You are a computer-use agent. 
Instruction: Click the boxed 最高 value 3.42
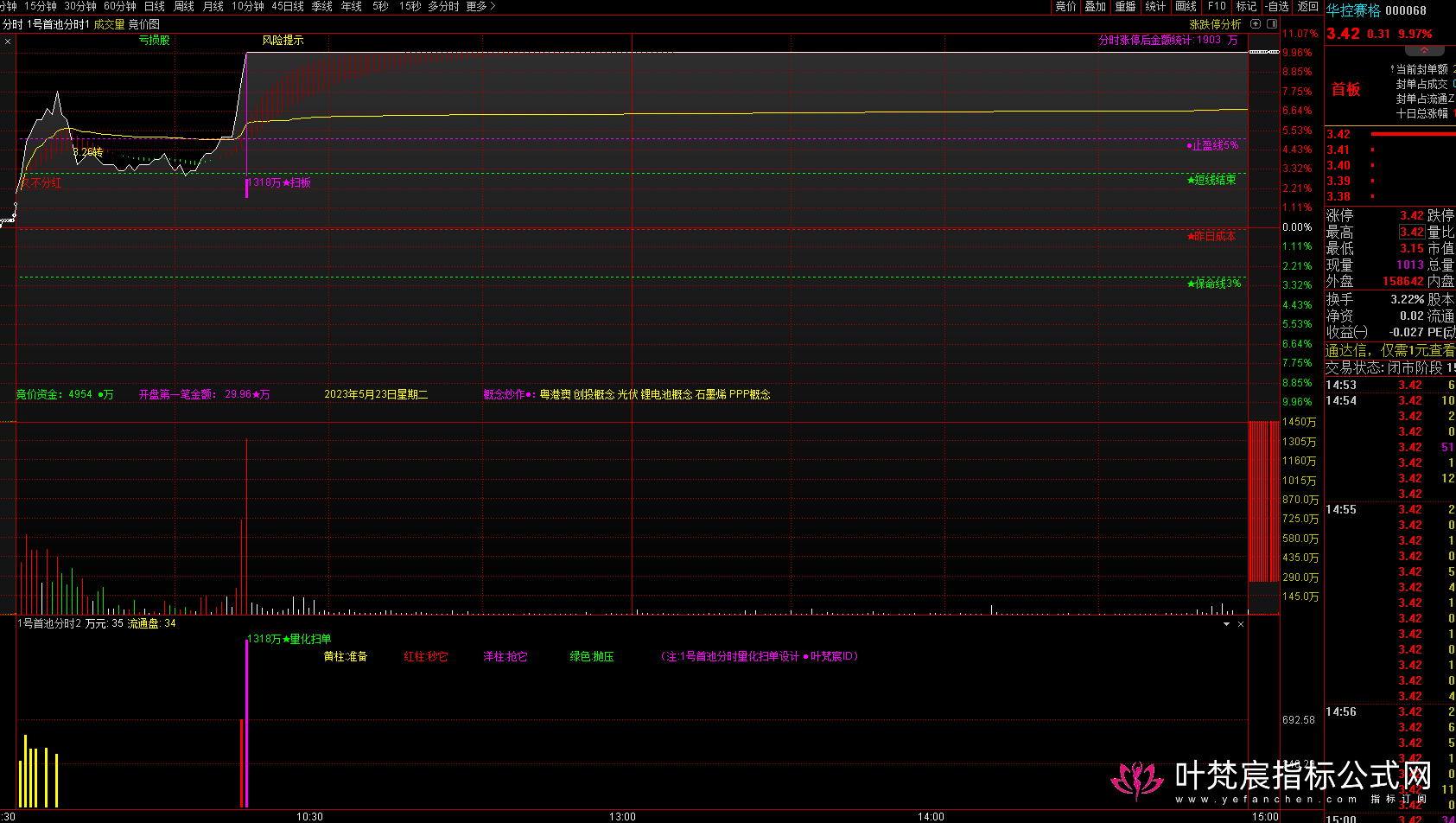(1412, 232)
